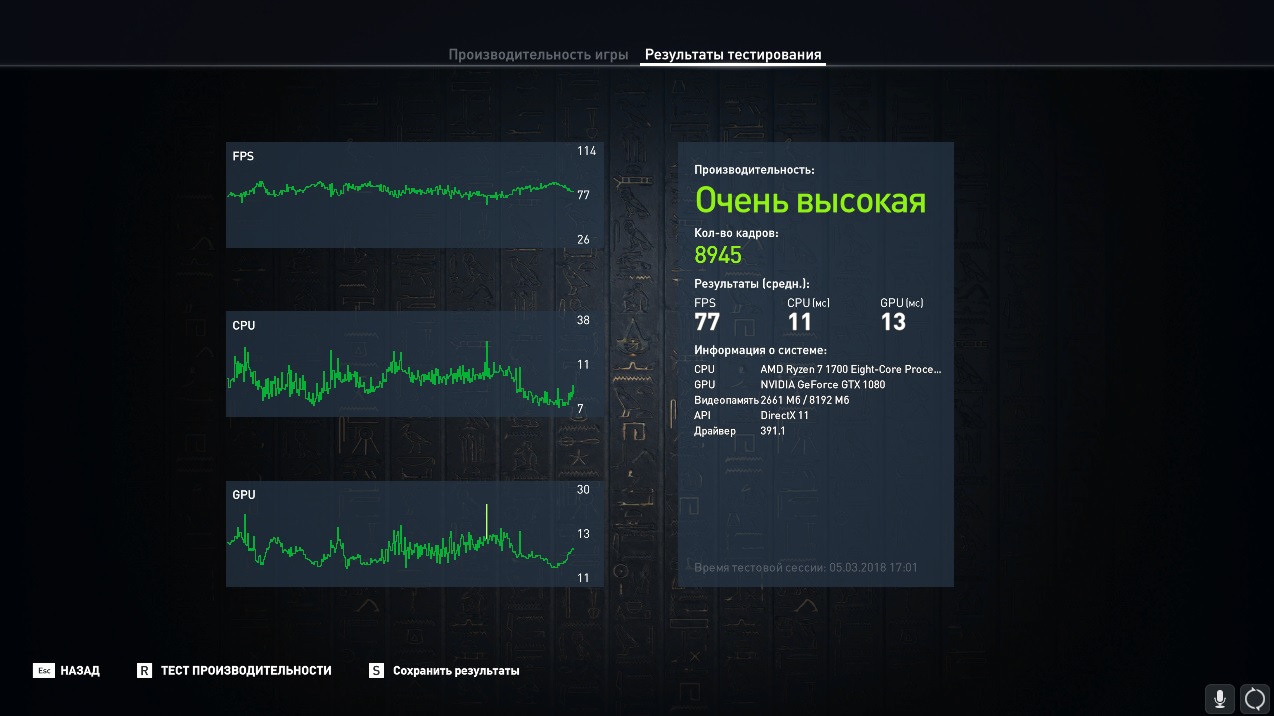The width and height of the screenshot is (1274, 716).
Task: Click average CPU value 11 ms
Action: pos(799,322)
